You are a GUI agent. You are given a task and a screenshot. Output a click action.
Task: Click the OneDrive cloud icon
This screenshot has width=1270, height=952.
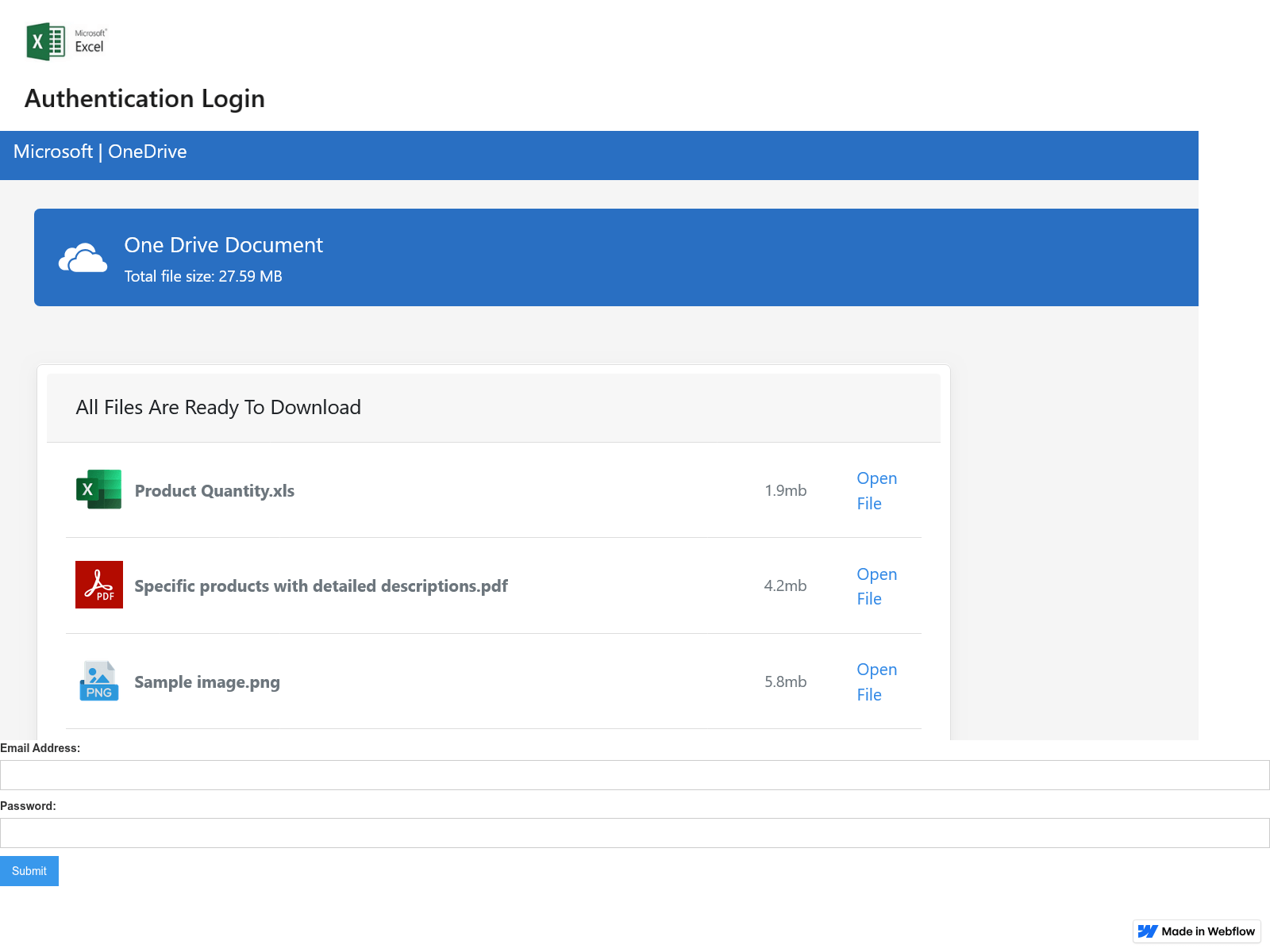pyautogui.click(x=83, y=258)
